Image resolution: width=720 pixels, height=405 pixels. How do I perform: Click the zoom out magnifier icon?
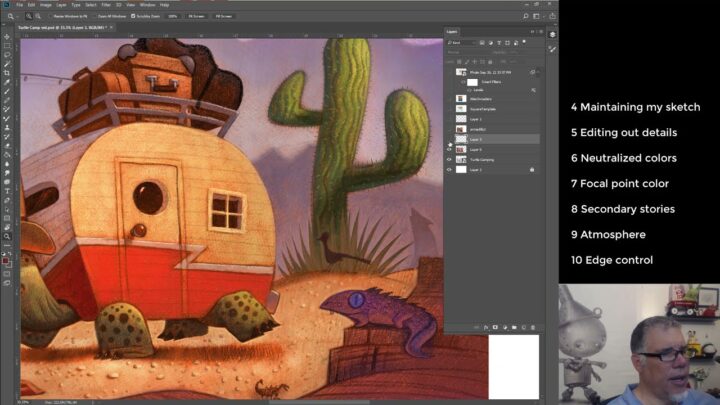pyautogui.click(x=37, y=17)
